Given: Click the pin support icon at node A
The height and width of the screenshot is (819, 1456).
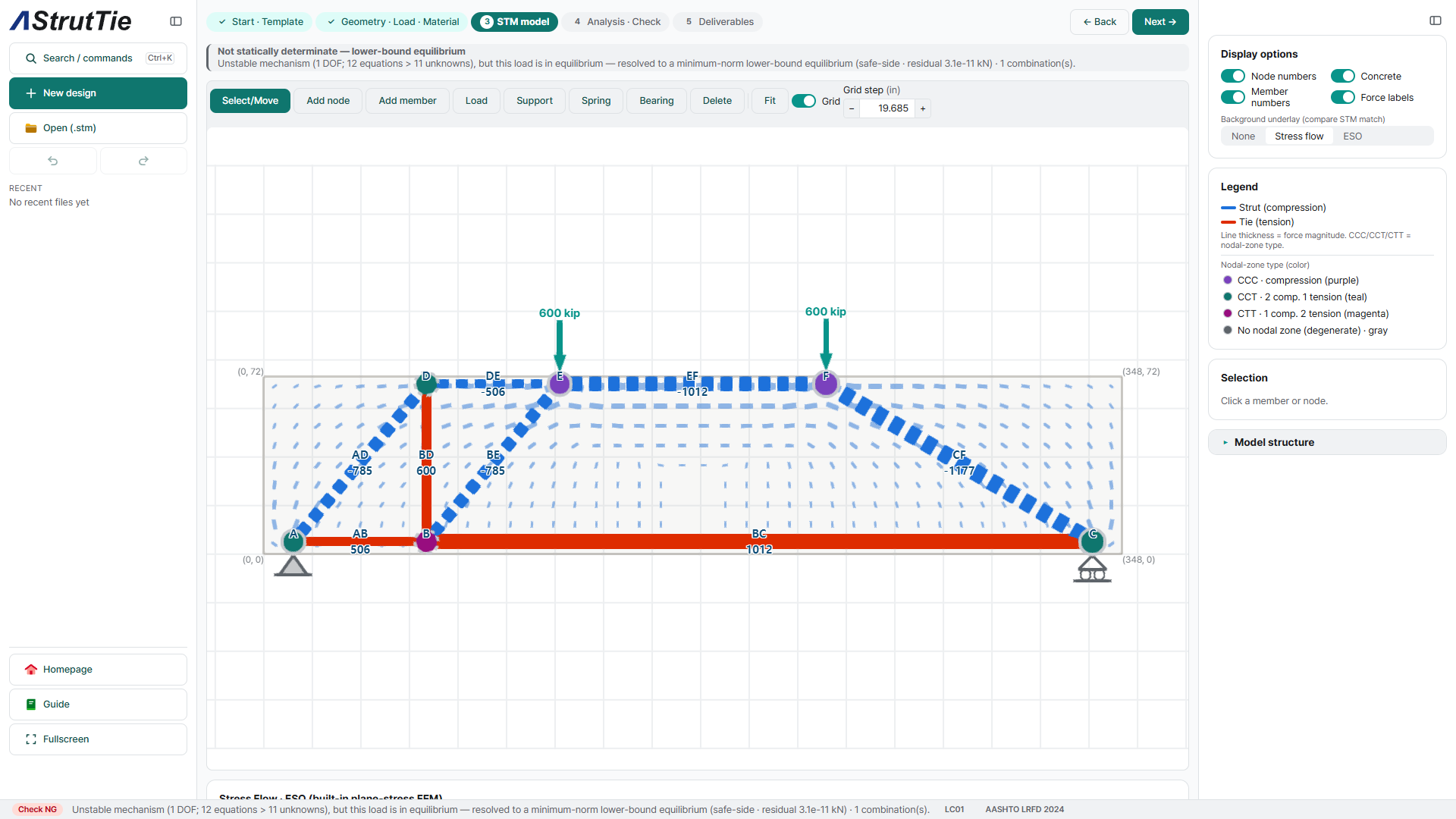Looking at the screenshot, I should point(293,566).
